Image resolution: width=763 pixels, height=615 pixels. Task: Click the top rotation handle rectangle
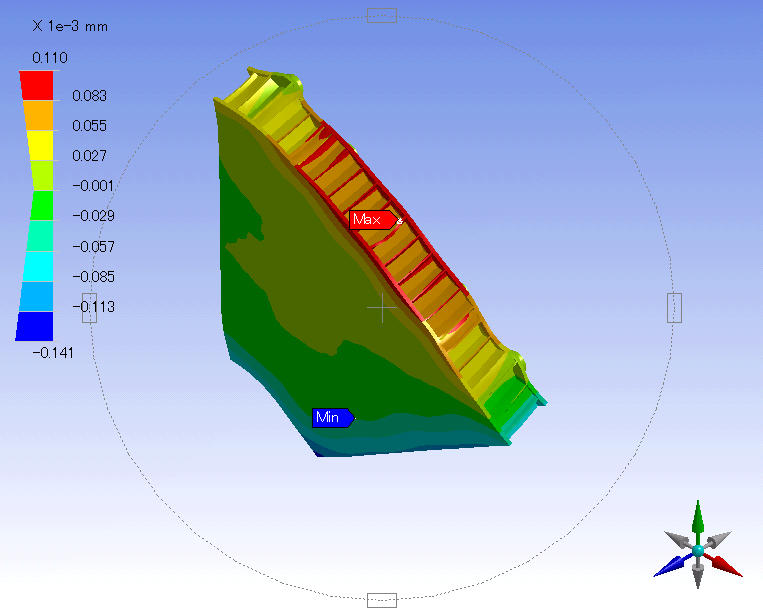click(x=382, y=16)
